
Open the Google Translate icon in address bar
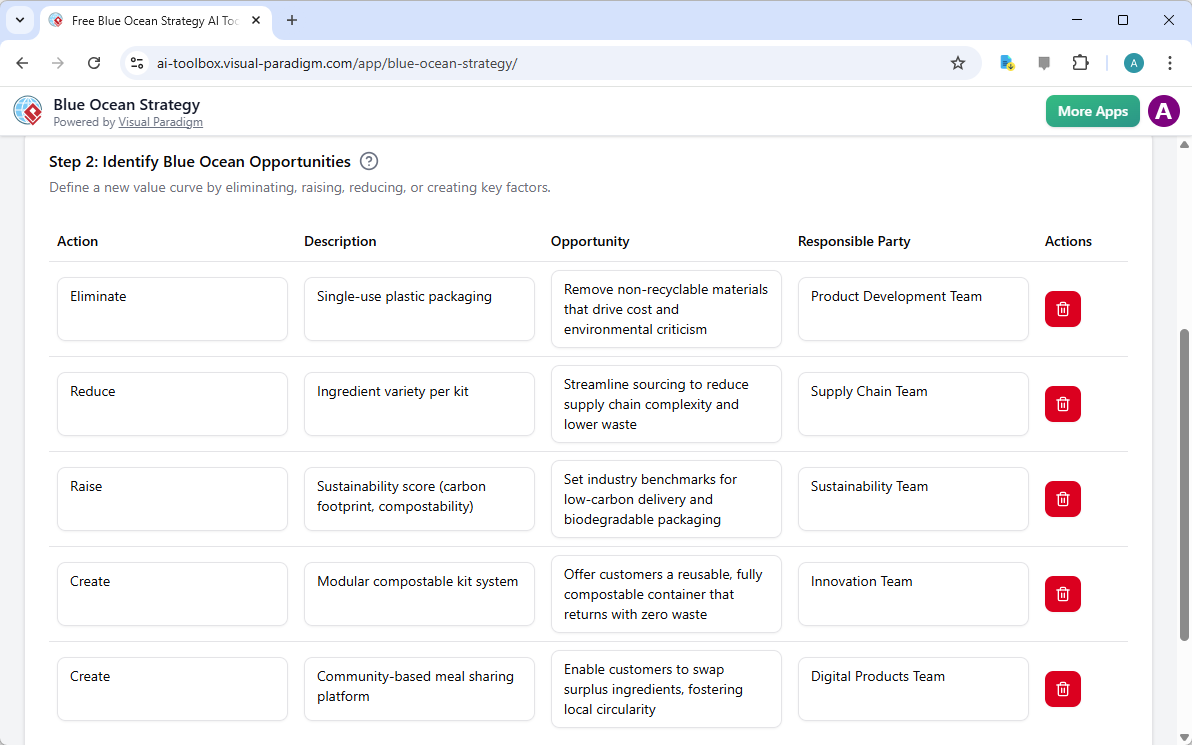[1007, 62]
